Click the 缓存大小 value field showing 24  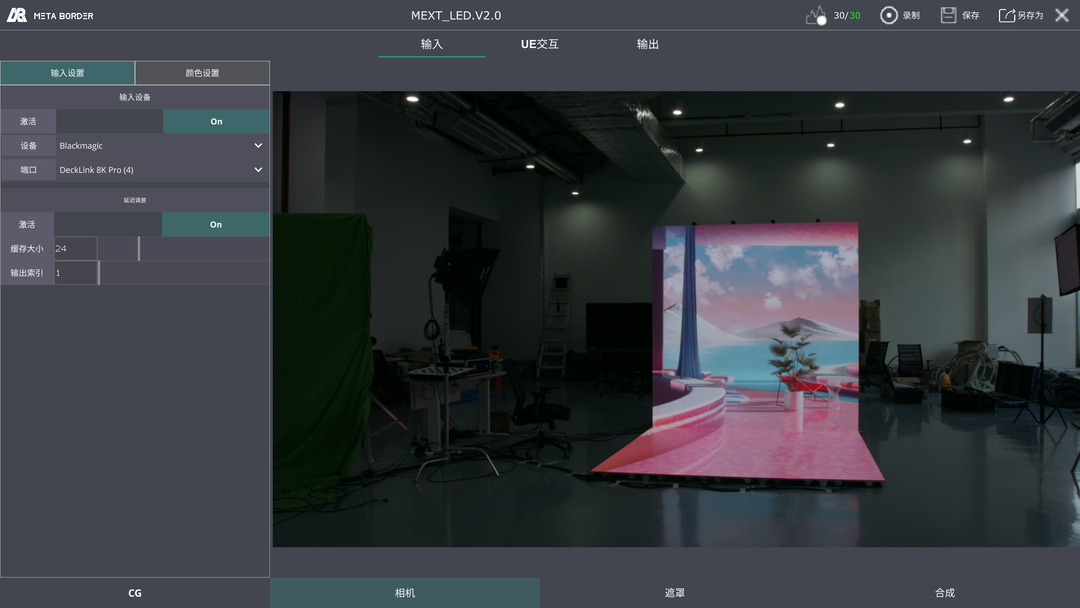click(x=76, y=249)
